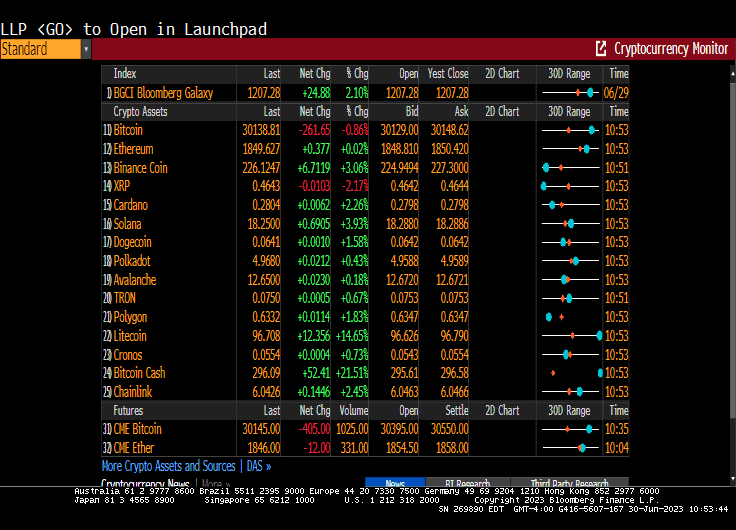The width and height of the screenshot is (736, 530).
Task: Click the % Chg header in the Index row
Action: pyautogui.click(x=357, y=74)
